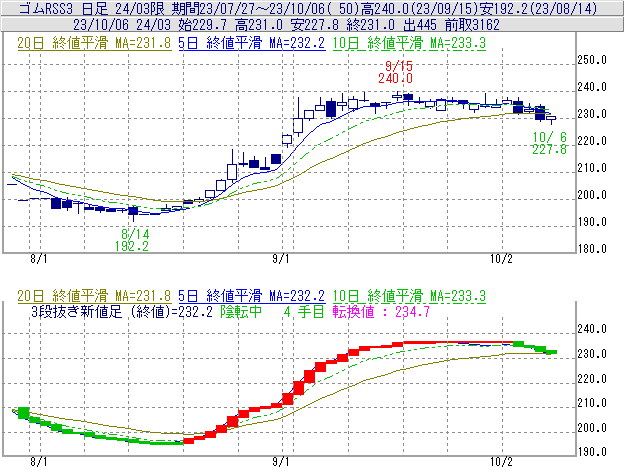The height and width of the screenshot is (475, 624).
Task: Click the 190.0 axis label on lower chart
Action: (592, 452)
